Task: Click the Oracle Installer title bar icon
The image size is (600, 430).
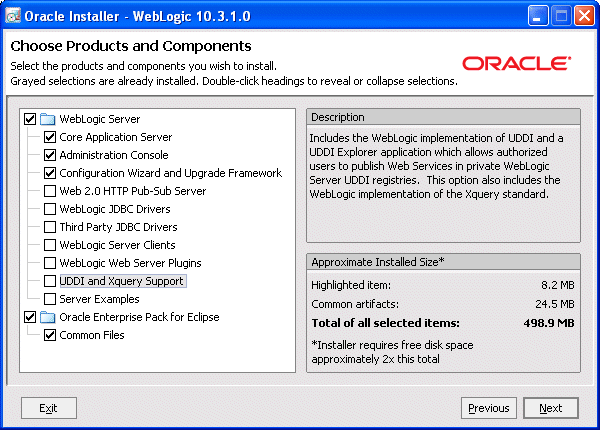Action: click(13, 16)
